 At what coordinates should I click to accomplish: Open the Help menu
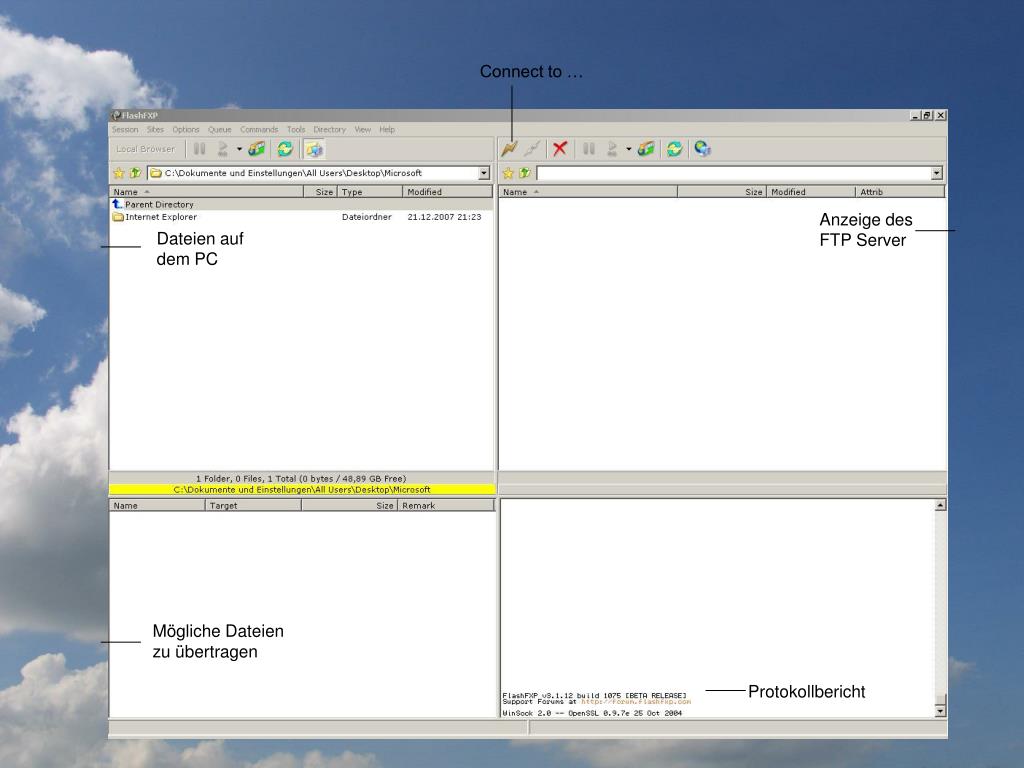pyautogui.click(x=387, y=129)
